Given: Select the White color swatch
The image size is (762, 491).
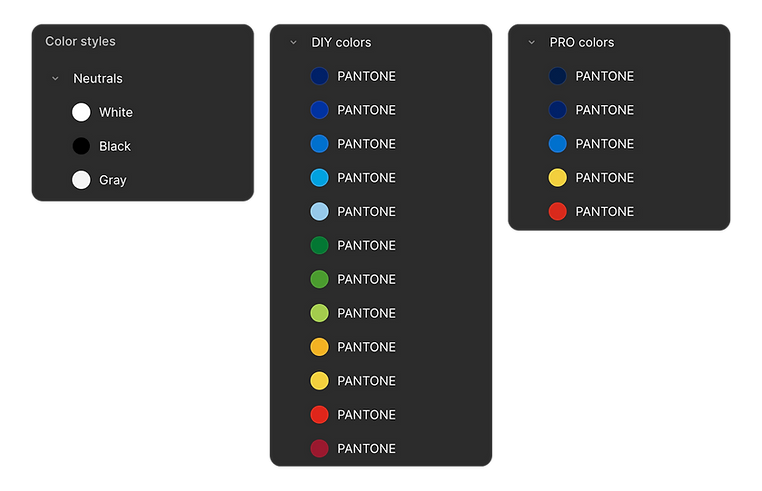Looking at the screenshot, I should tap(81, 112).
